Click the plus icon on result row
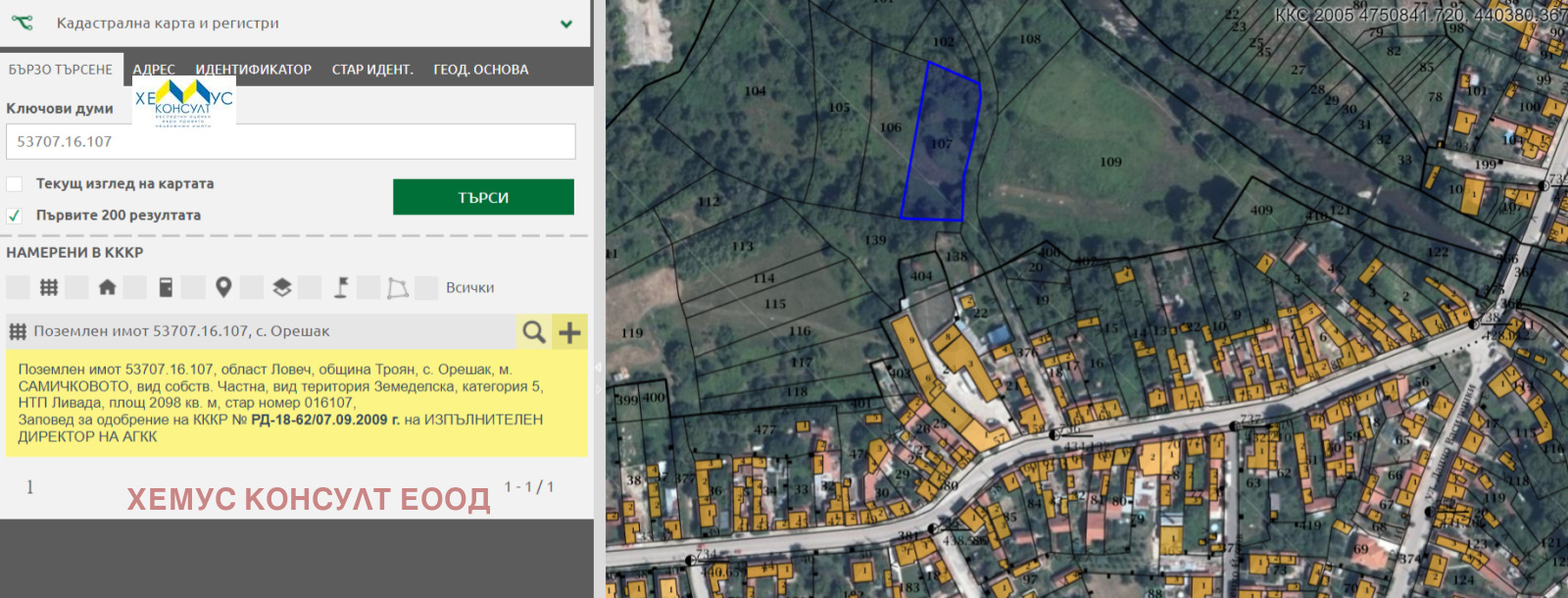The width and height of the screenshot is (1568, 598). click(569, 332)
